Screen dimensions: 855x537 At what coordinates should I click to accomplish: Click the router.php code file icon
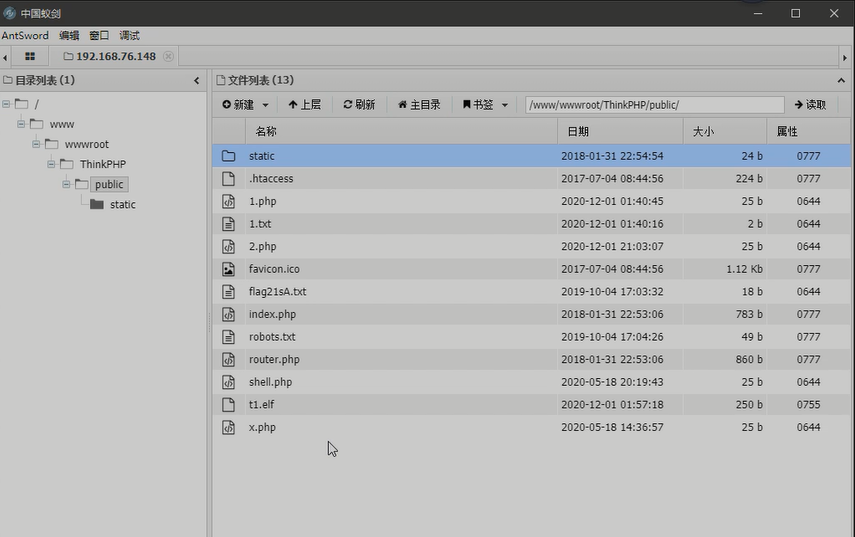tap(228, 359)
